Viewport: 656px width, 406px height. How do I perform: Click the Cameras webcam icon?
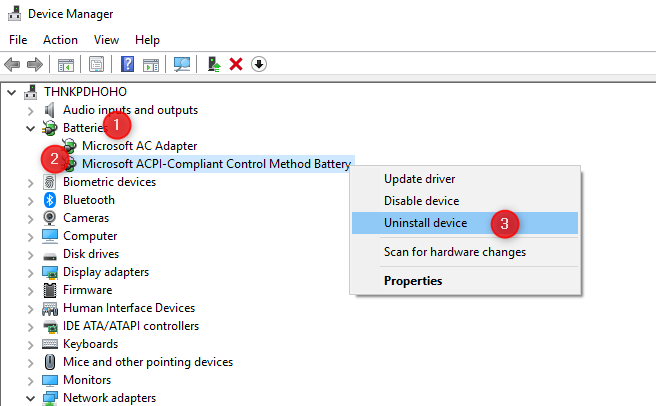[49, 218]
